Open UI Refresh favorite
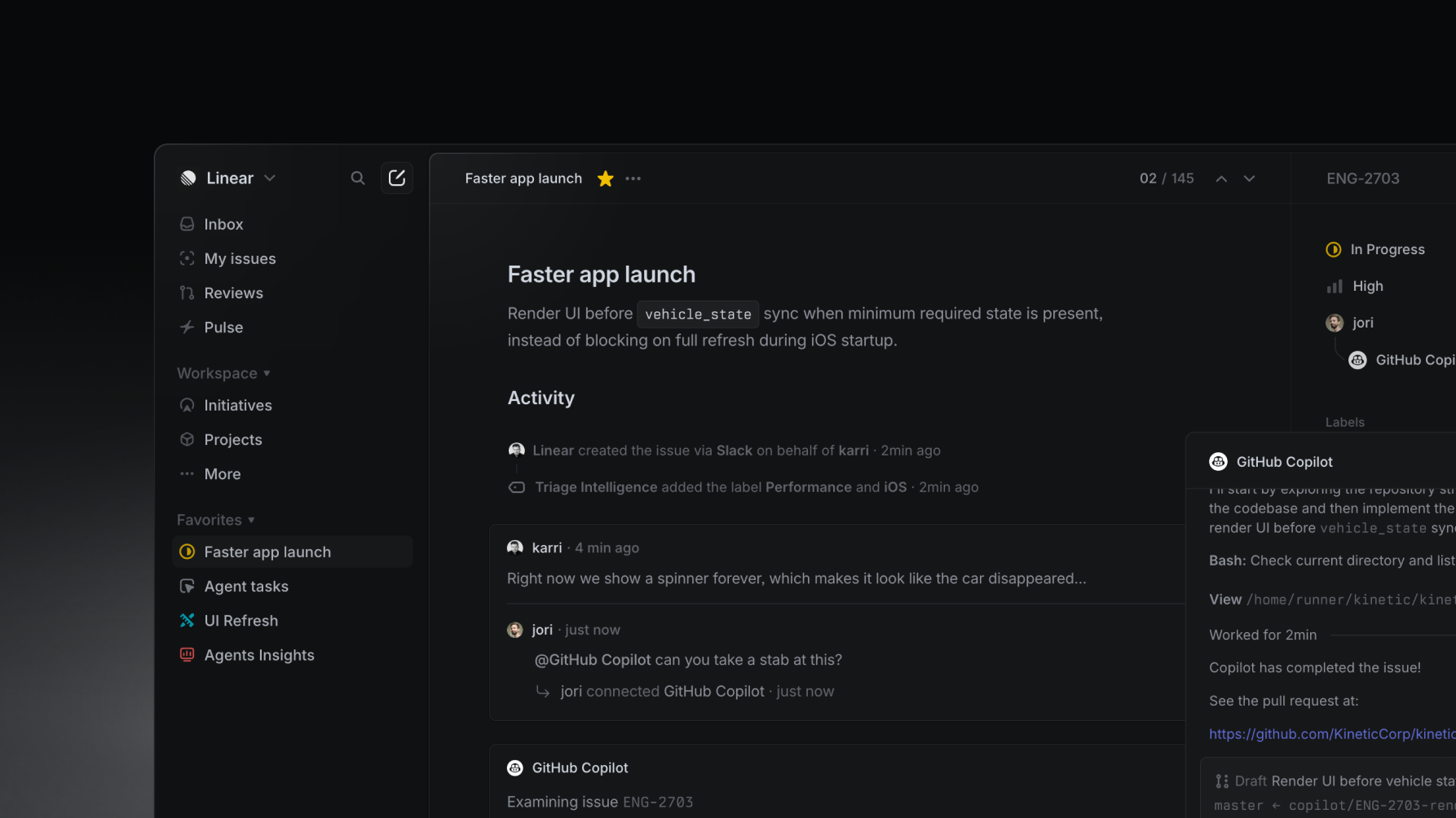Viewport: 1456px width, 818px height. 293,620
